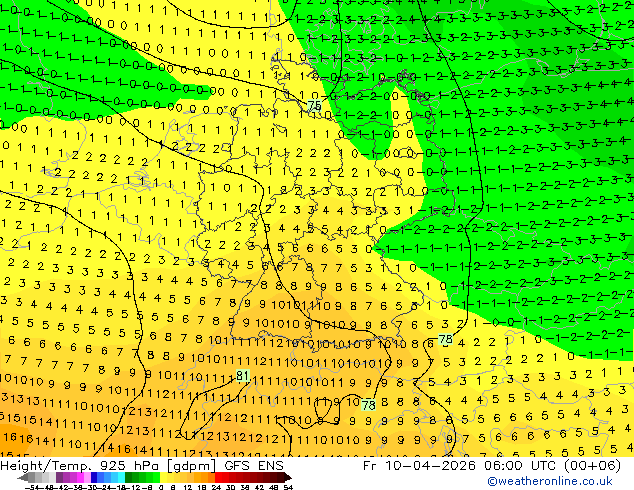Click the legend value label 54
Screen dimensions: 634x490
(x=288, y=487)
